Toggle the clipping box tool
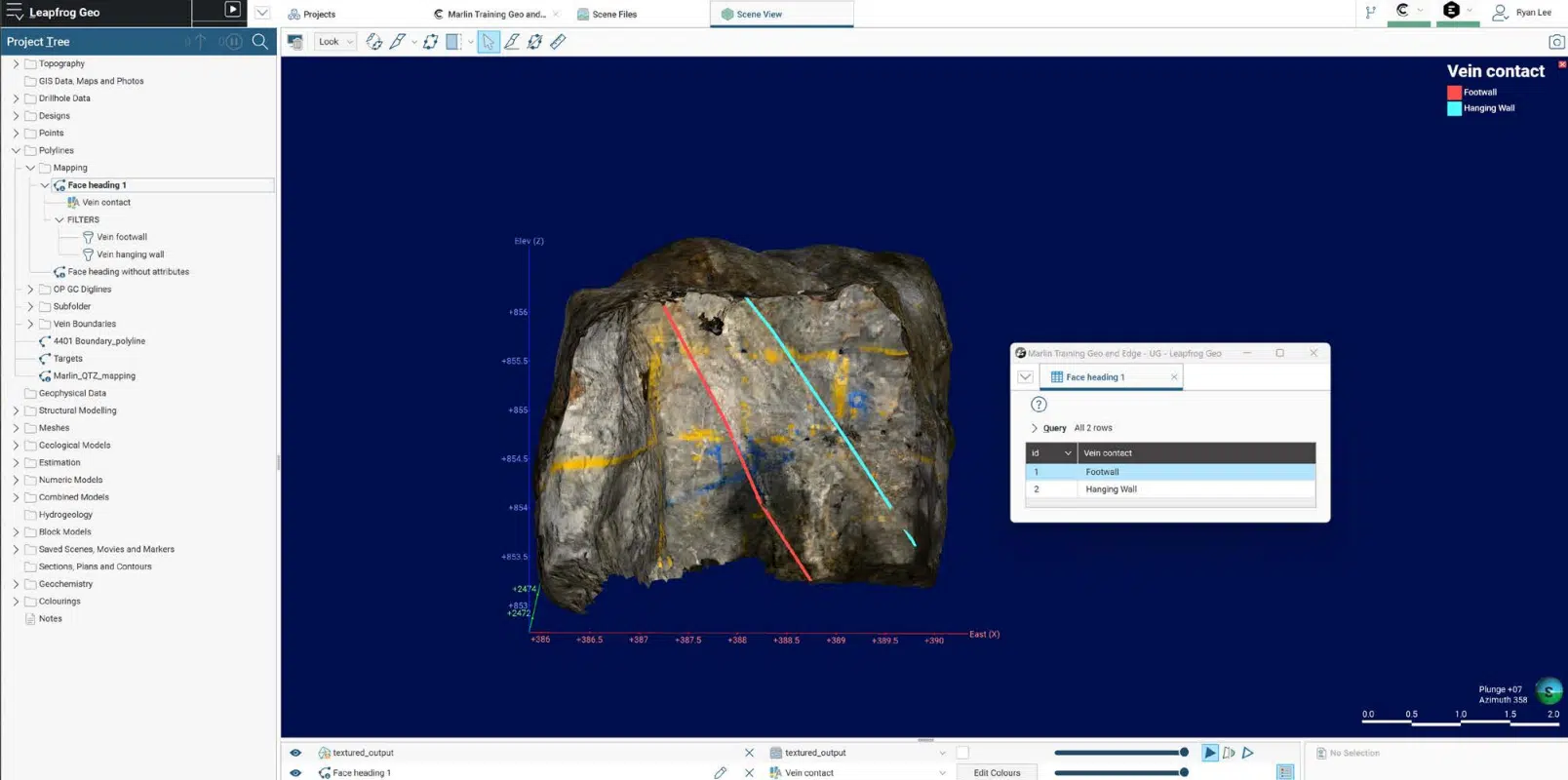 point(453,41)
